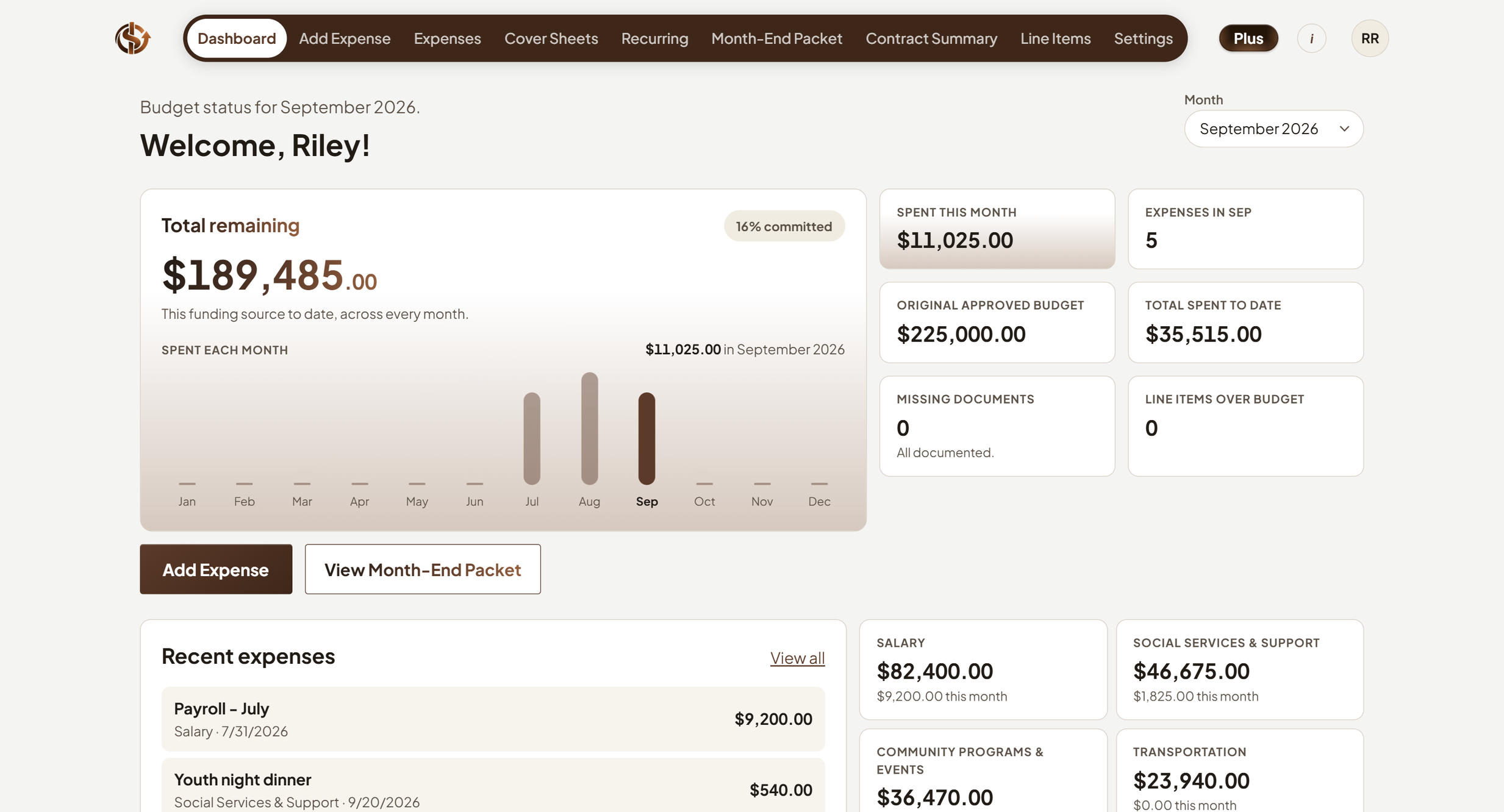
Task: Open the Settings tab
Action: tap(1143, 38)
